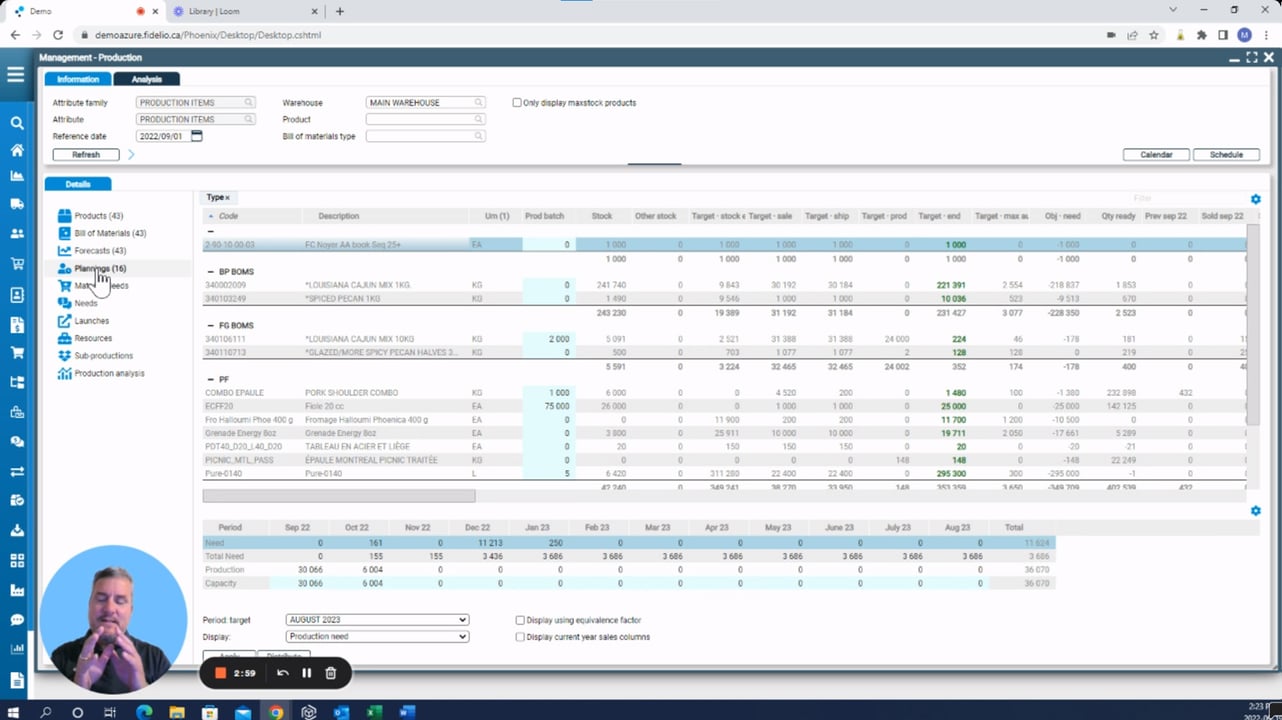
Task: Open the chat bubble sidebar icon
Action: point(16,620)
